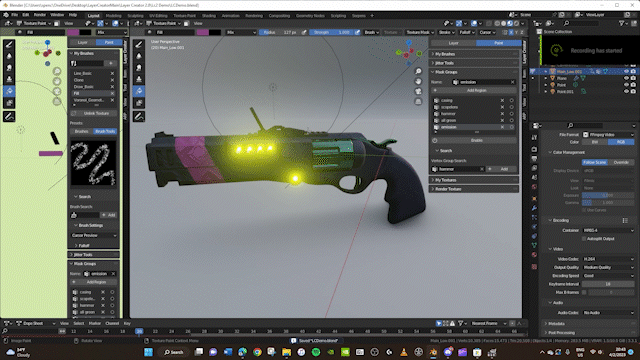The image size is (640, 360).
Task: Select the Draw brush tool in viewport toolbar
Action: (x=139, y=44)
